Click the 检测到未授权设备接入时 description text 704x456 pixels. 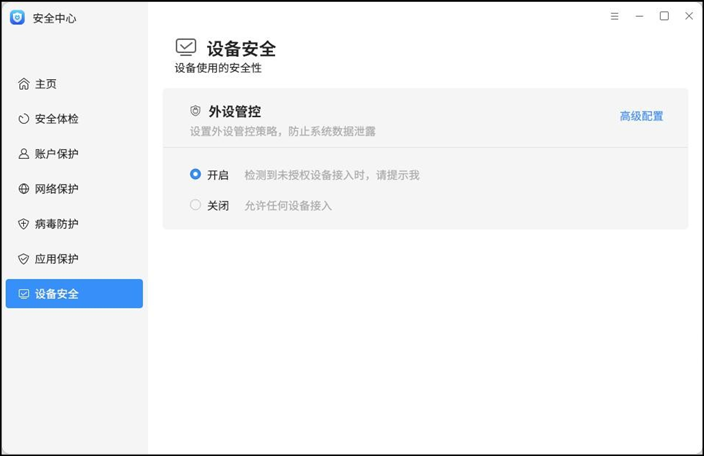(304, 175)
